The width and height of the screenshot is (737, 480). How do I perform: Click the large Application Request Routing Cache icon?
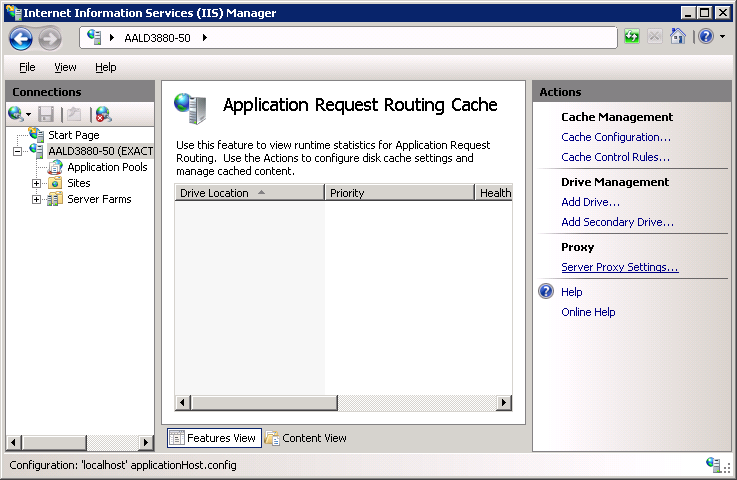coord(191,109)
